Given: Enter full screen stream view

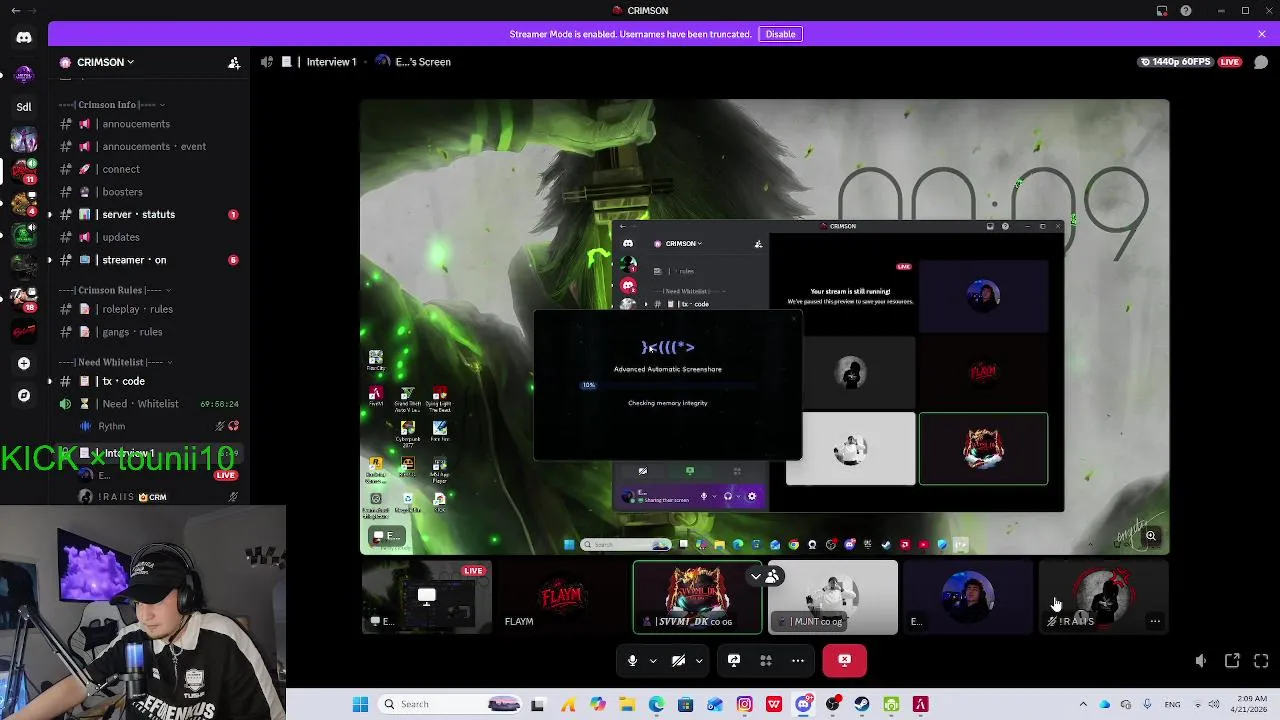Looking at the screenshot, I should [1261, 661].
